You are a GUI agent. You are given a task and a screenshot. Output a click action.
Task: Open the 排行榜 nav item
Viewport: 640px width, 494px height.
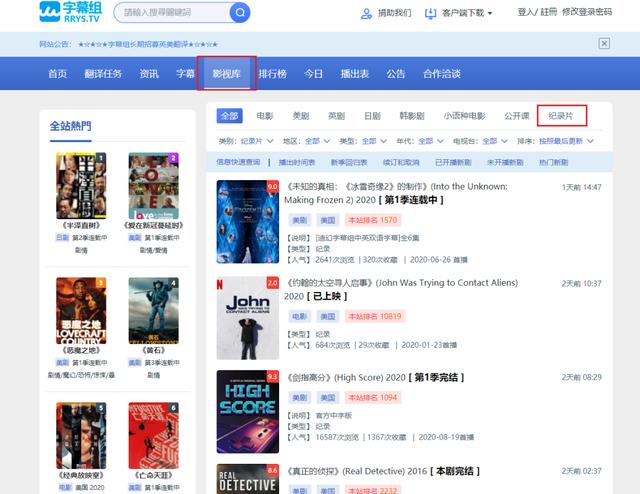[x=273, y=74]
